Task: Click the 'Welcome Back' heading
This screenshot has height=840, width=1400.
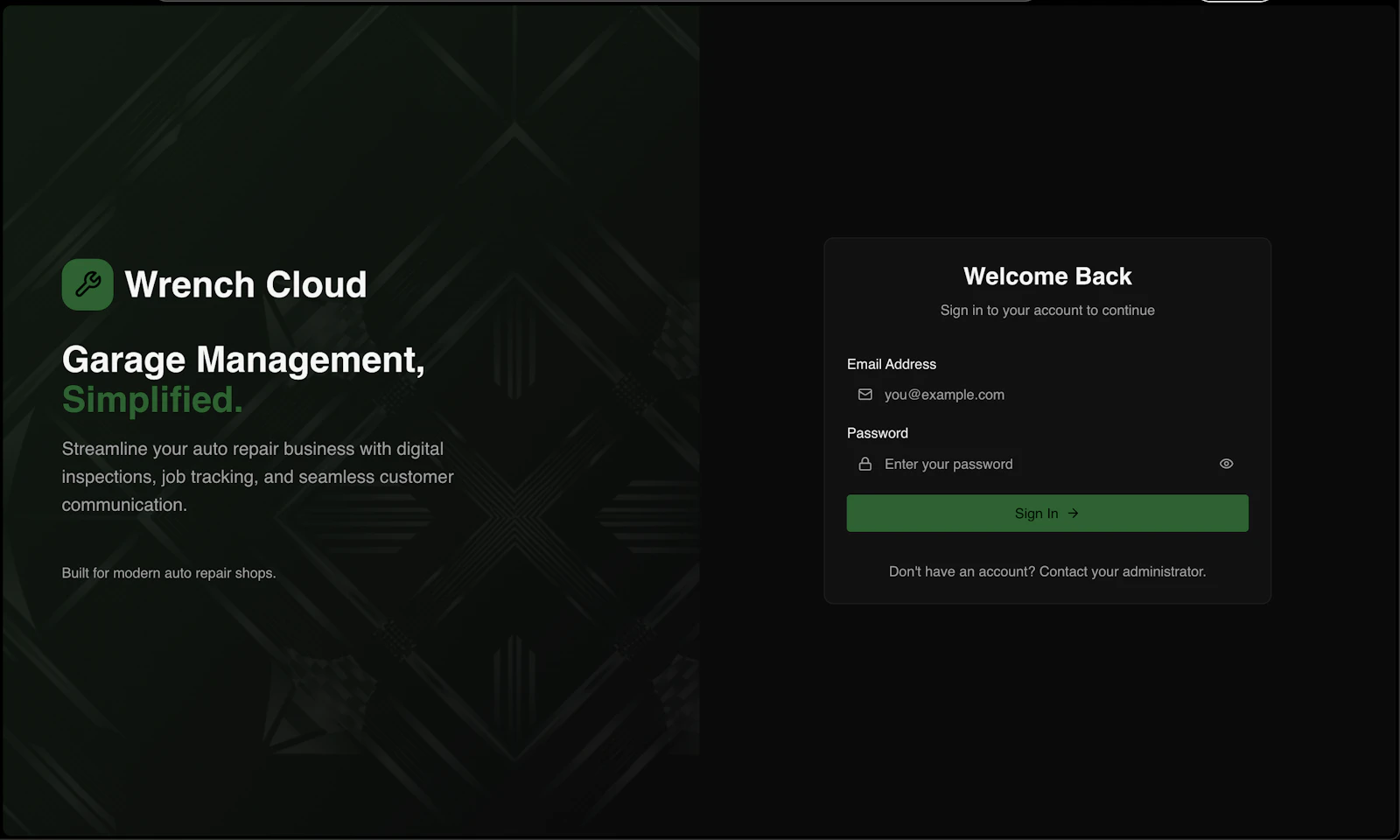Action: (1047, 276)
